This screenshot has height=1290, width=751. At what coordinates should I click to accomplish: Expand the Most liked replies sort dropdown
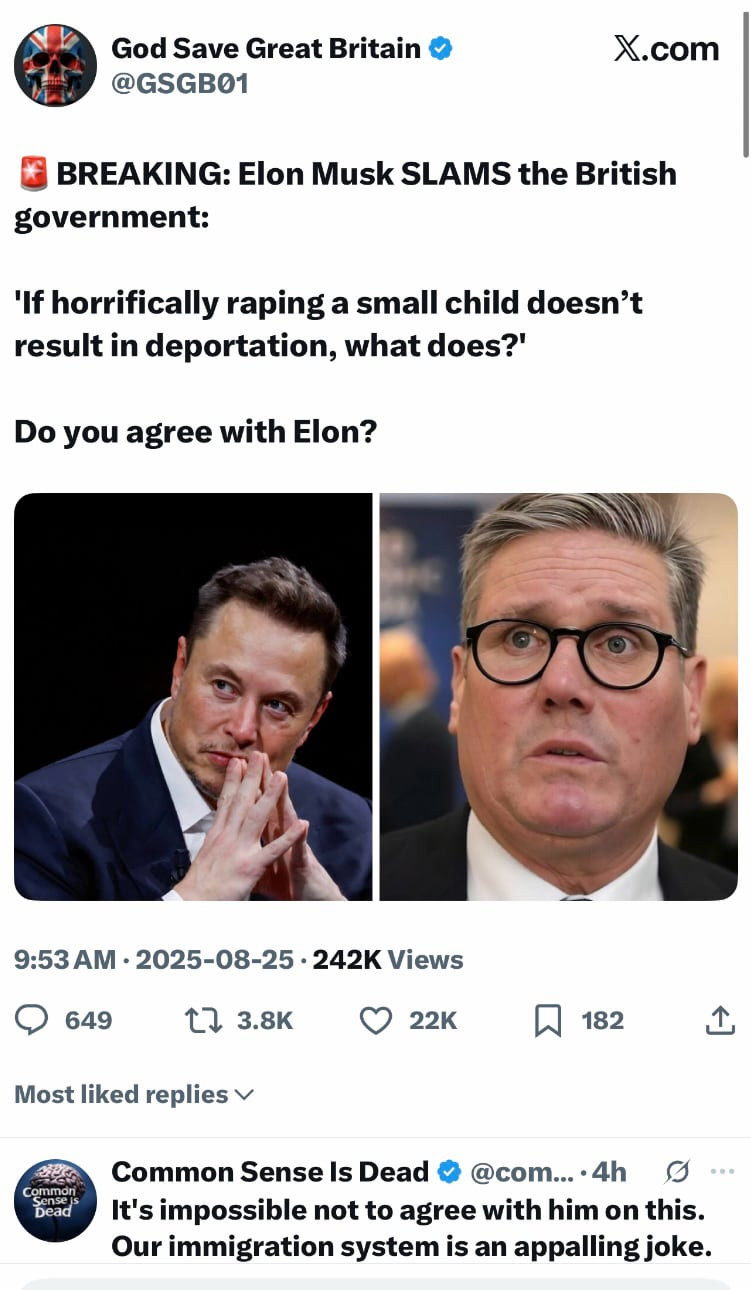pyautogui.click(x=134, y=1095)
